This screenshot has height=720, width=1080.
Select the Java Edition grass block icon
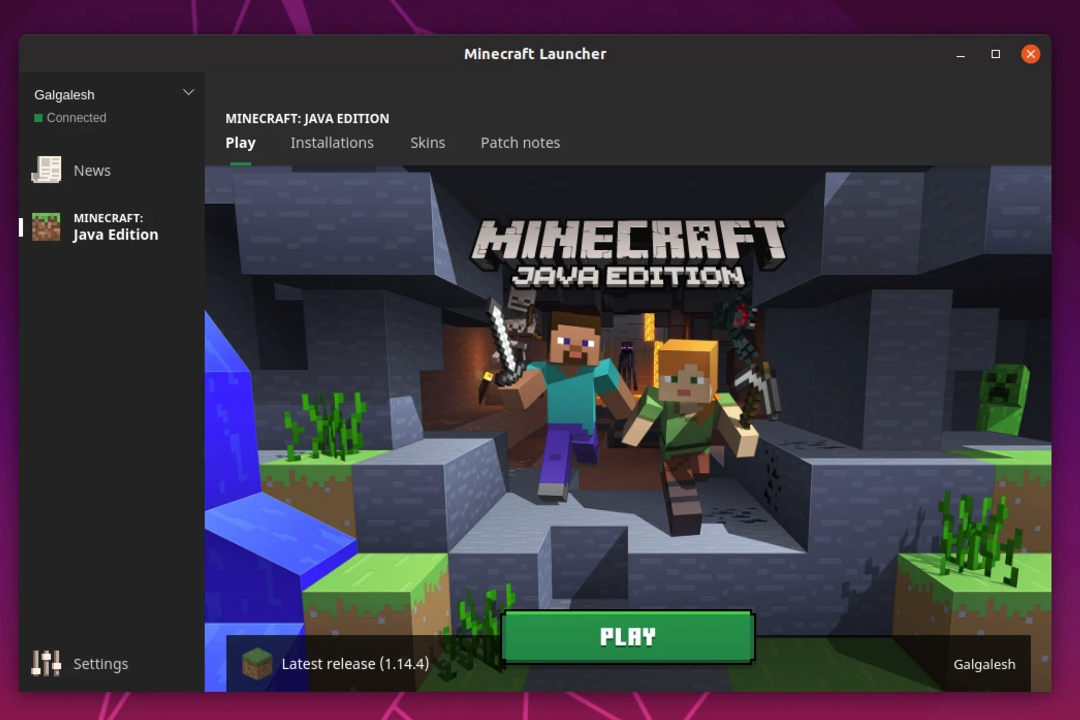tap(46, 227)
